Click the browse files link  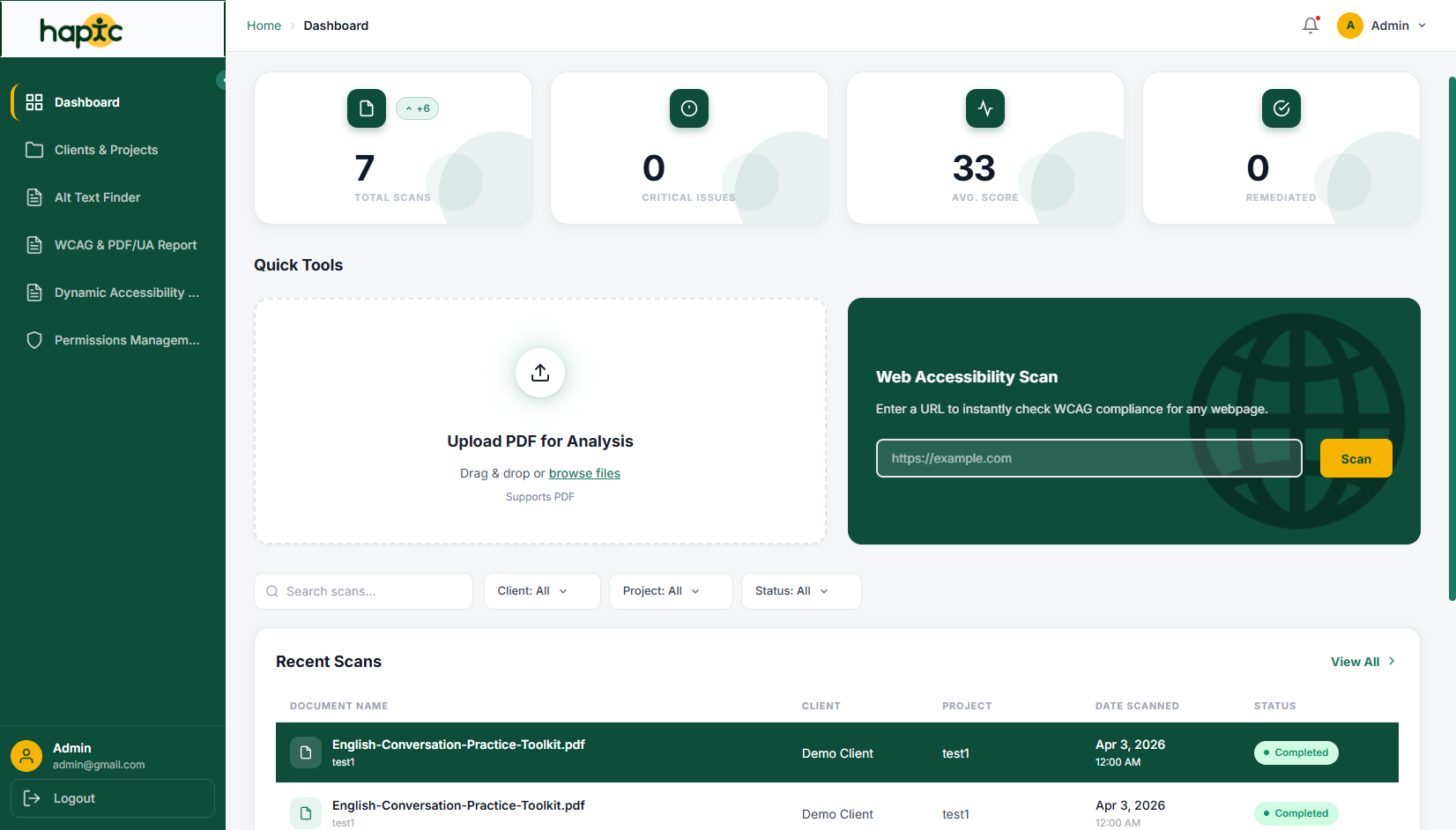pyautogui.click(x=584, y=473)
